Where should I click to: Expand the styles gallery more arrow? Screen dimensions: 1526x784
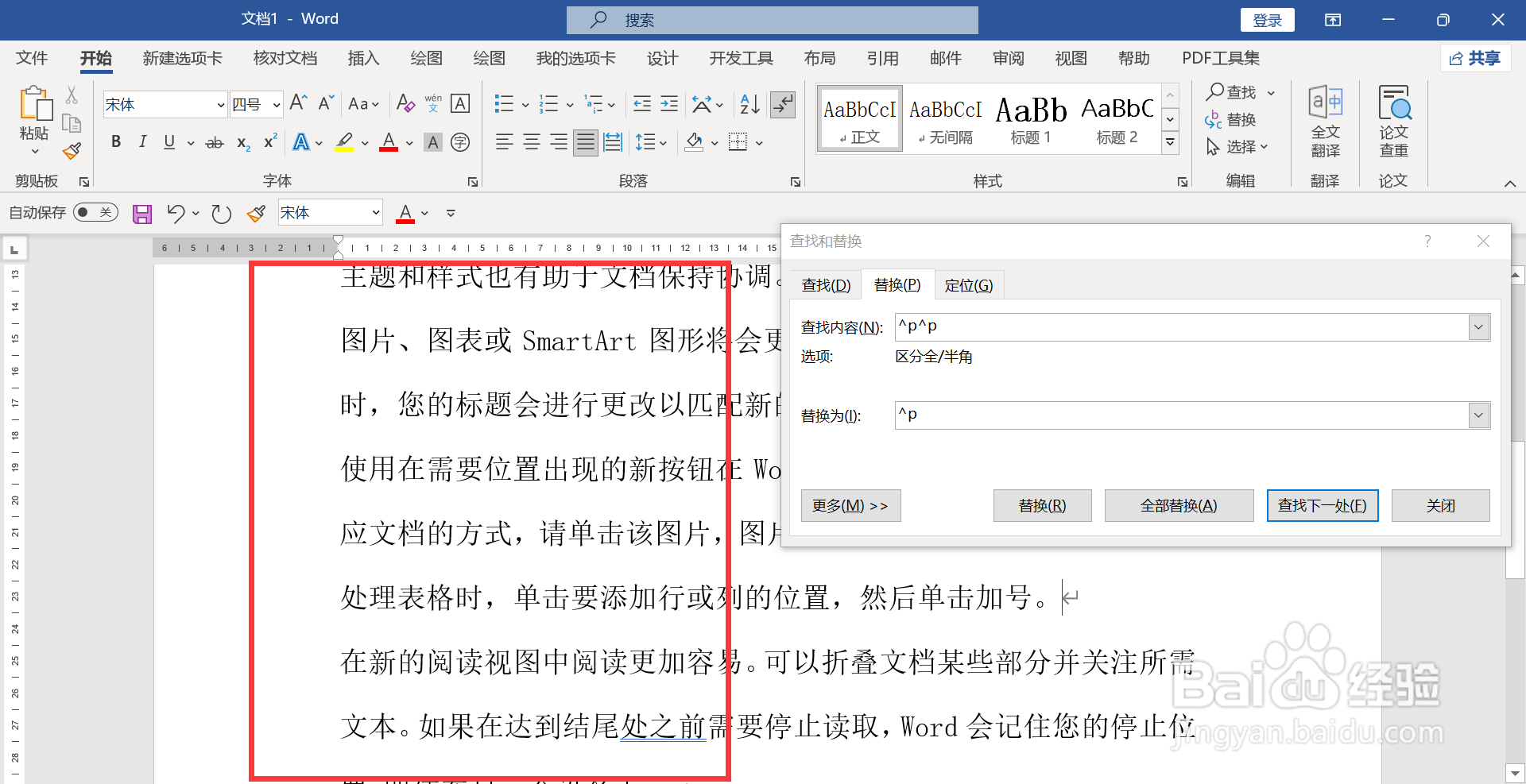tap(1170, 143)
